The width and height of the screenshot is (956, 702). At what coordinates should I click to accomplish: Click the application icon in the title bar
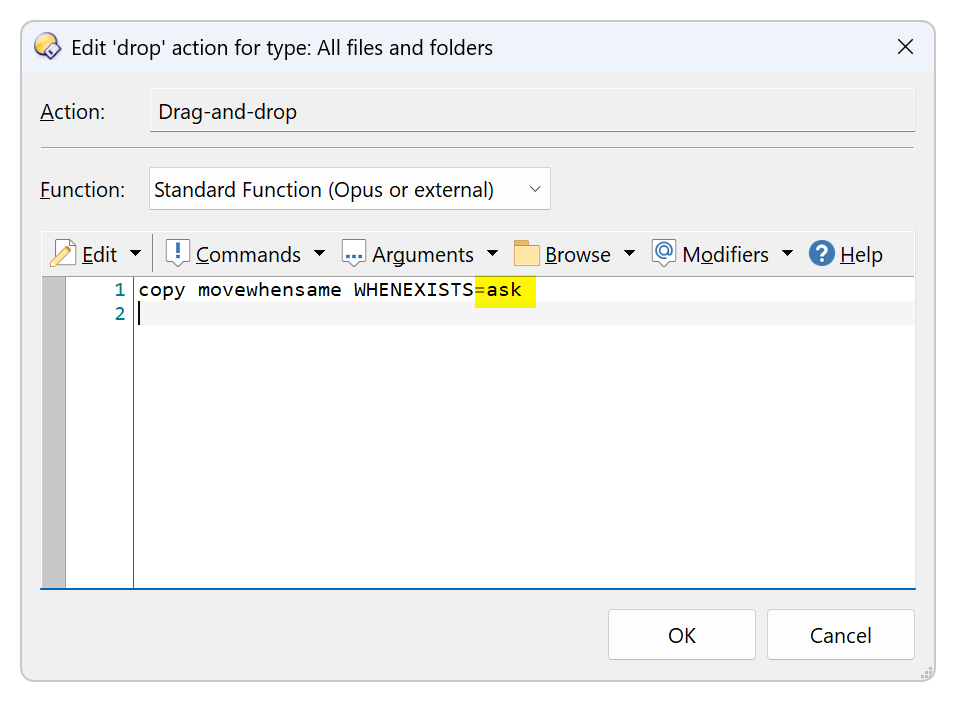pos(47,47)
